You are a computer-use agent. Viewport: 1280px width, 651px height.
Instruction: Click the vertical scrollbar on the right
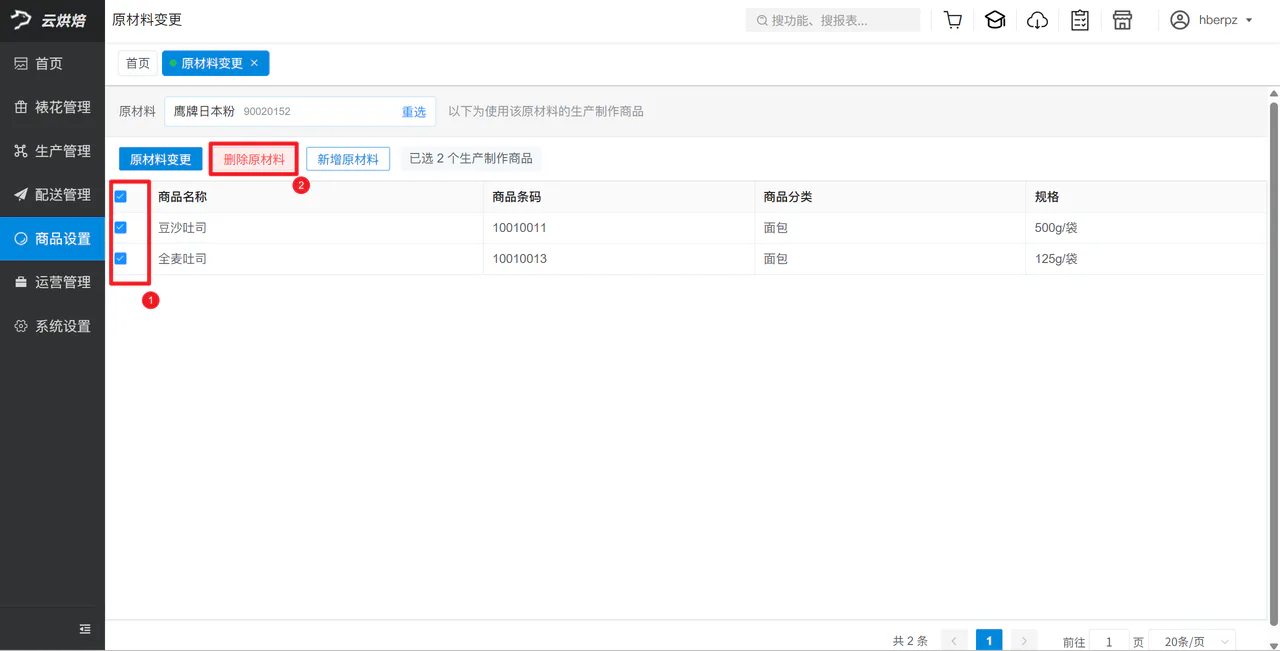coord(1274,360)
